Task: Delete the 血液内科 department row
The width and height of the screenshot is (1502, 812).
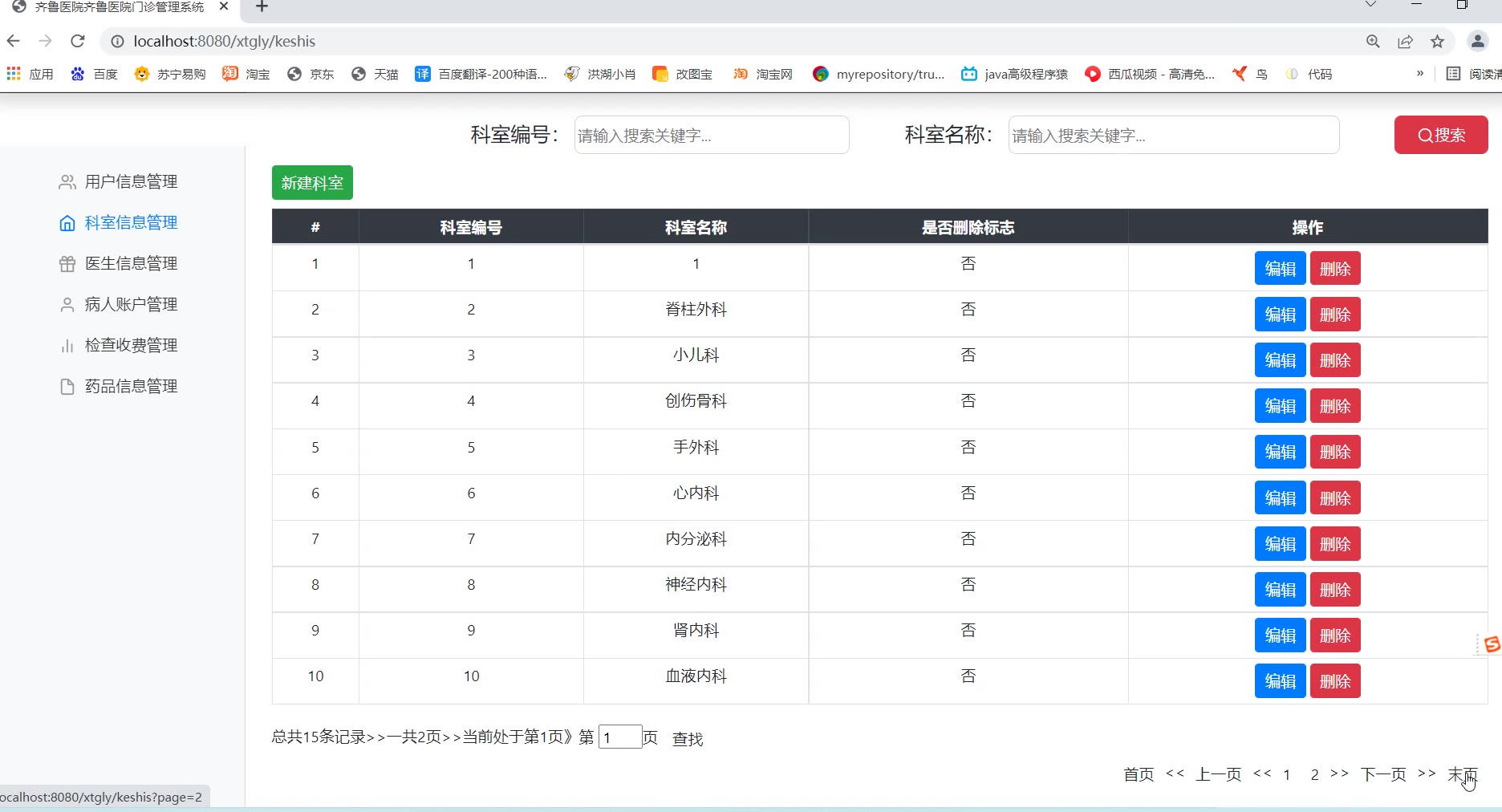Action: (1335, 681)
